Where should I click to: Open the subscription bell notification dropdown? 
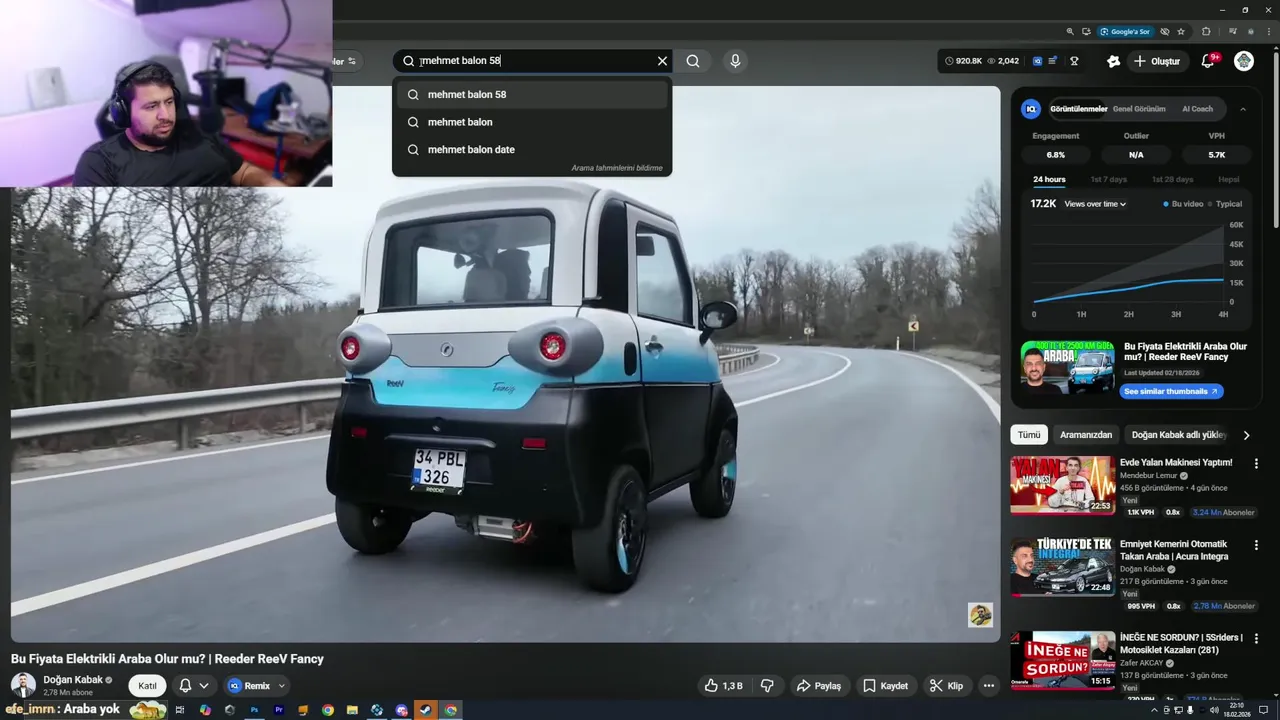pyautogui.click(x=194, y=686)
